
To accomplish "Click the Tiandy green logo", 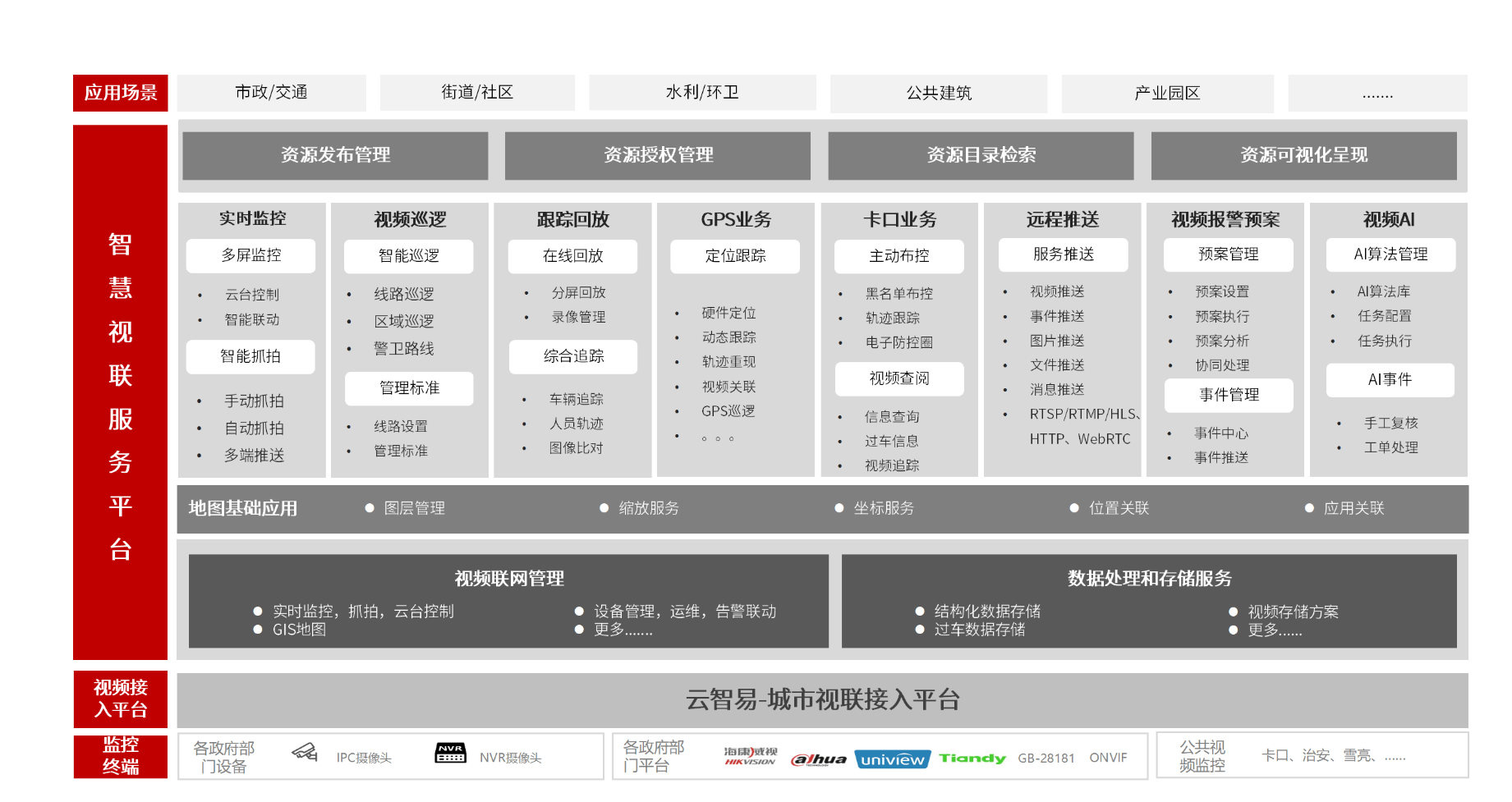I will pyautogui.click(x=972, y=758).
